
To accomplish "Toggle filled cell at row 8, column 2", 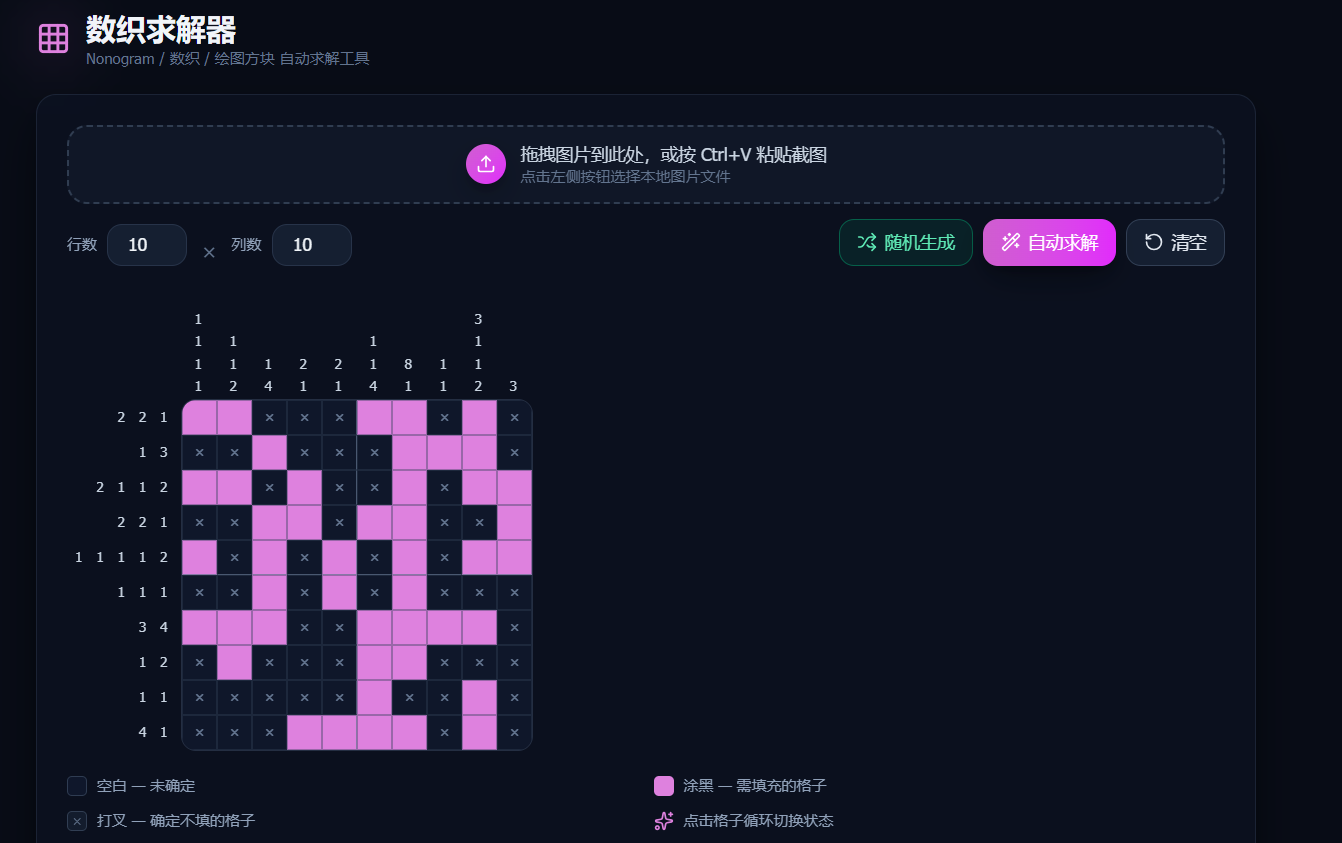I will coord(234,662).
